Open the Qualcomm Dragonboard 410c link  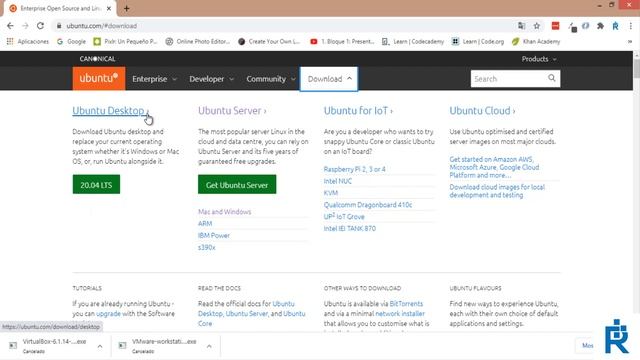[368, 204]
